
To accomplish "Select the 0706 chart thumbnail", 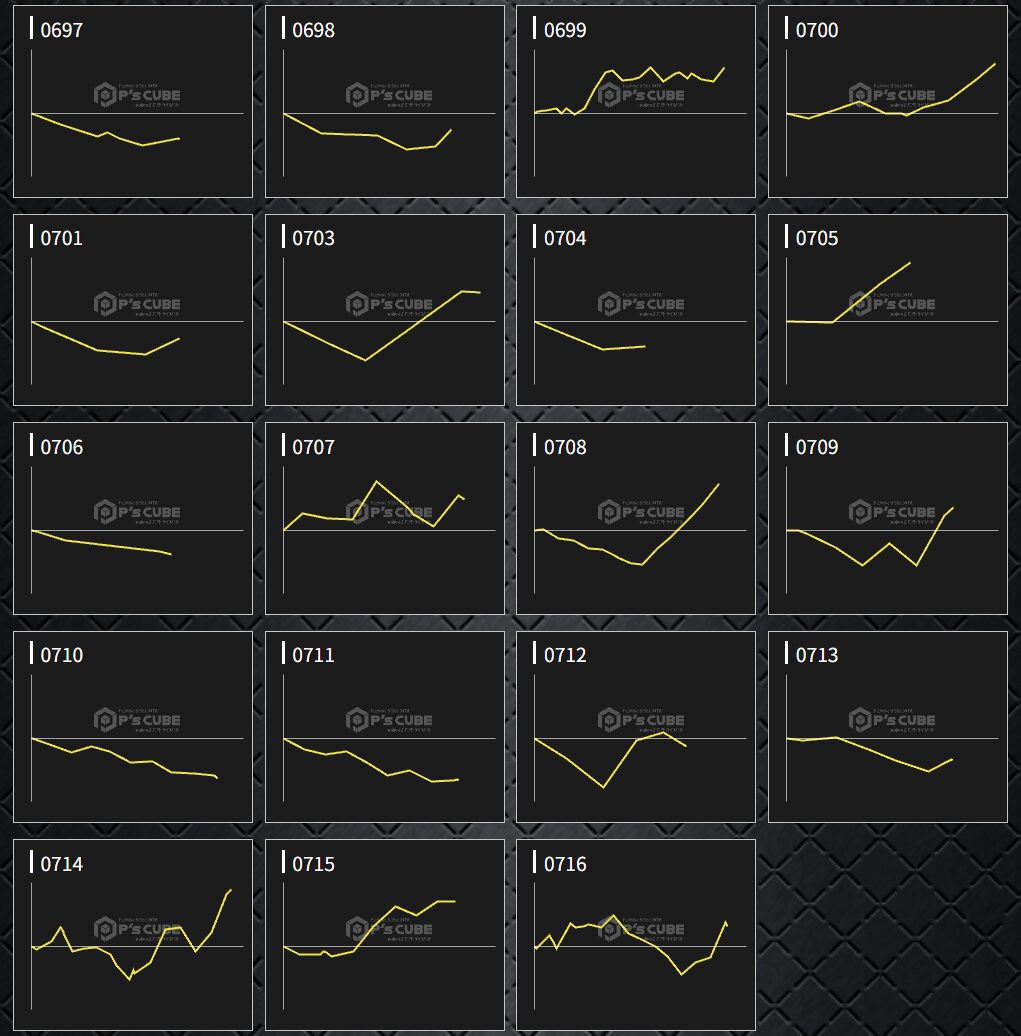I will coord(133,518).
